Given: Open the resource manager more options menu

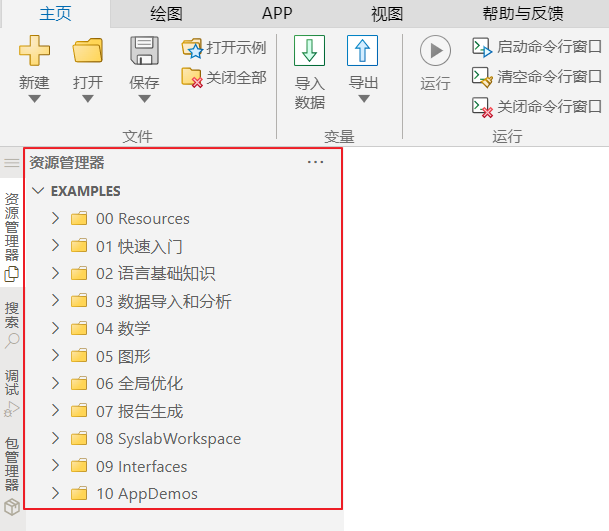Looking at the screenshot, I should pyautogui.click(x=316, y=162).
